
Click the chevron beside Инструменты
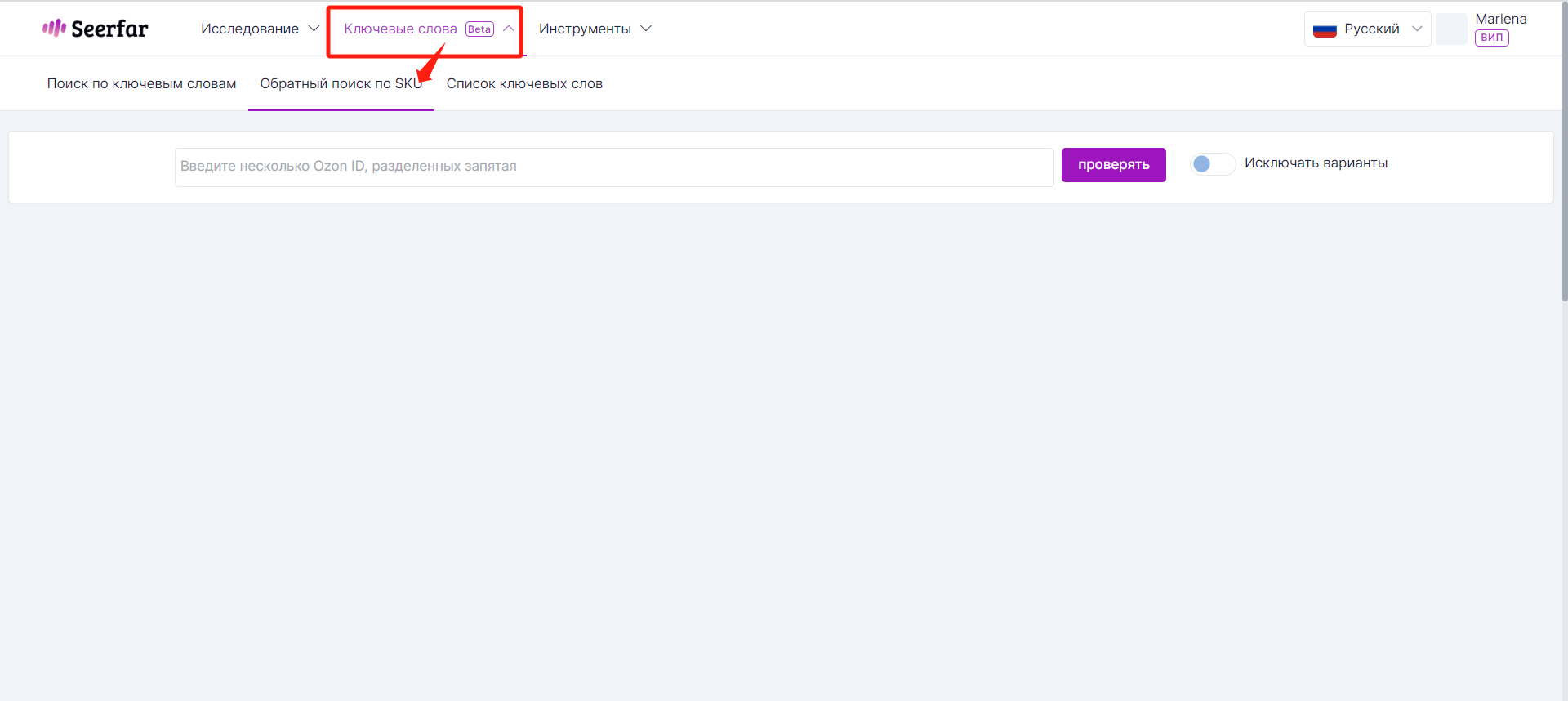tap(646, 29)
